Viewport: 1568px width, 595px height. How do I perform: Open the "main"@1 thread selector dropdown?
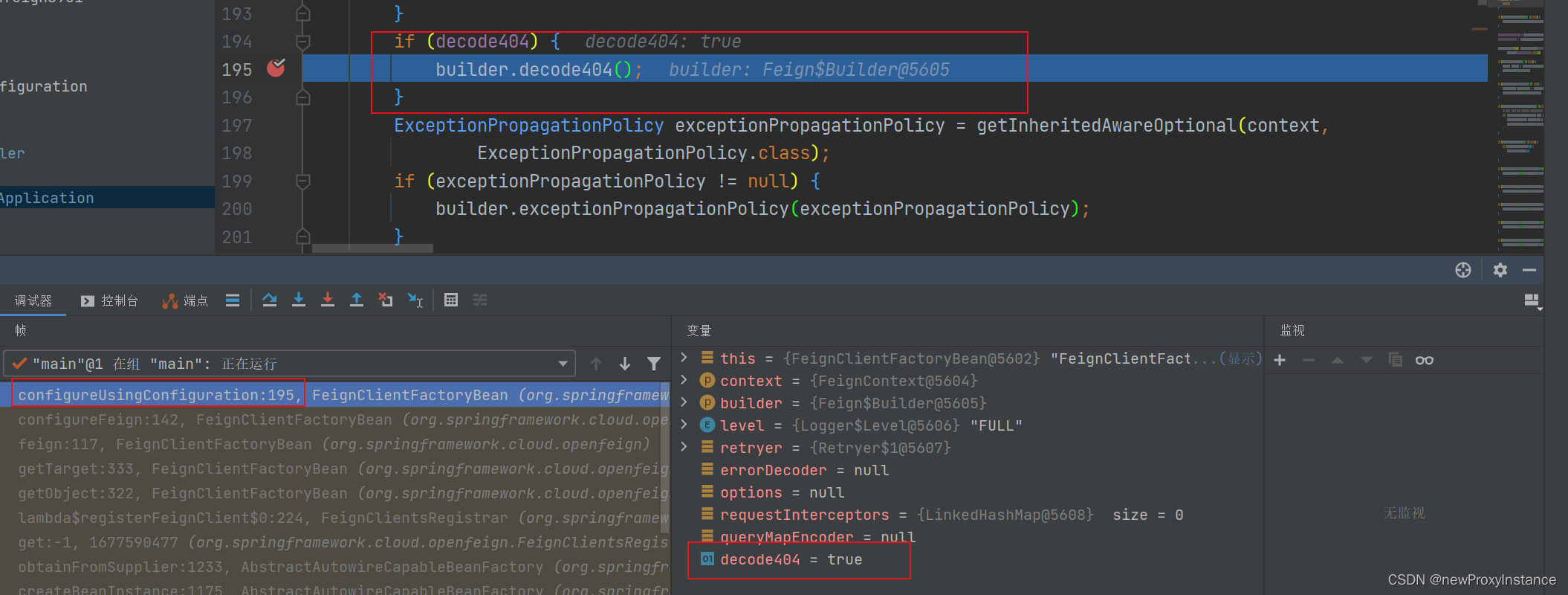[290, 364]
